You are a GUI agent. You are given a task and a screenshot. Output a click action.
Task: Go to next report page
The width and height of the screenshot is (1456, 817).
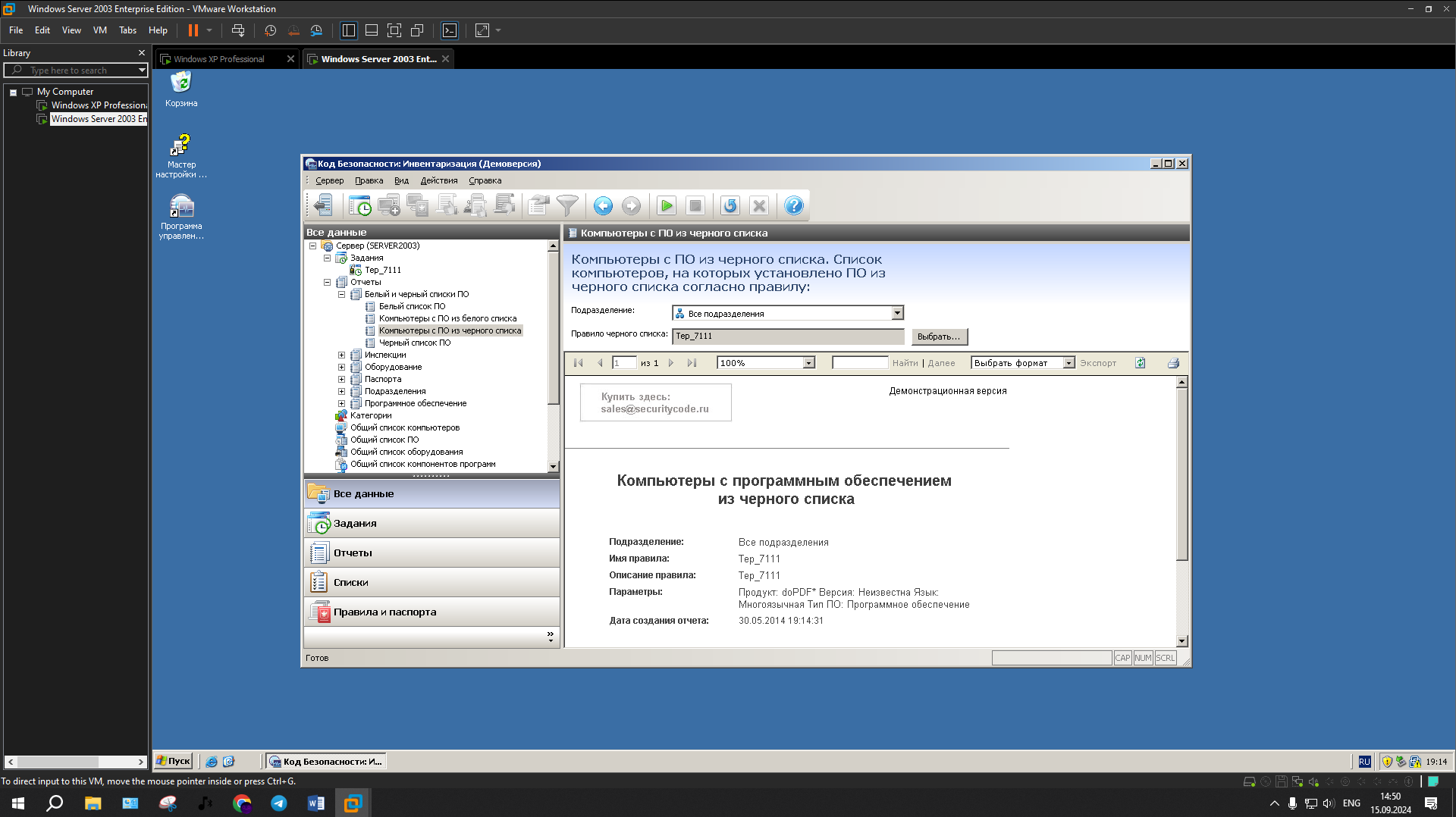[x=671, y=363]
